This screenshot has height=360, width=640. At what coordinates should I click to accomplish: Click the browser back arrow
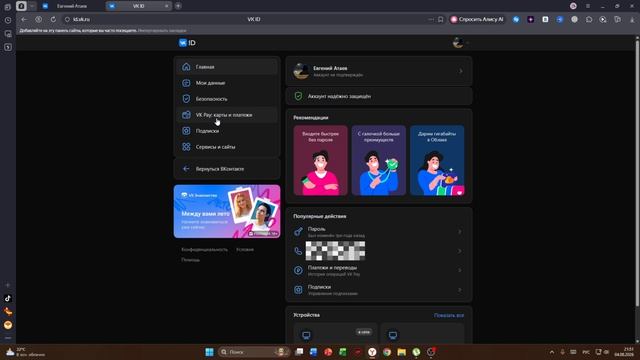coord(24,19)
